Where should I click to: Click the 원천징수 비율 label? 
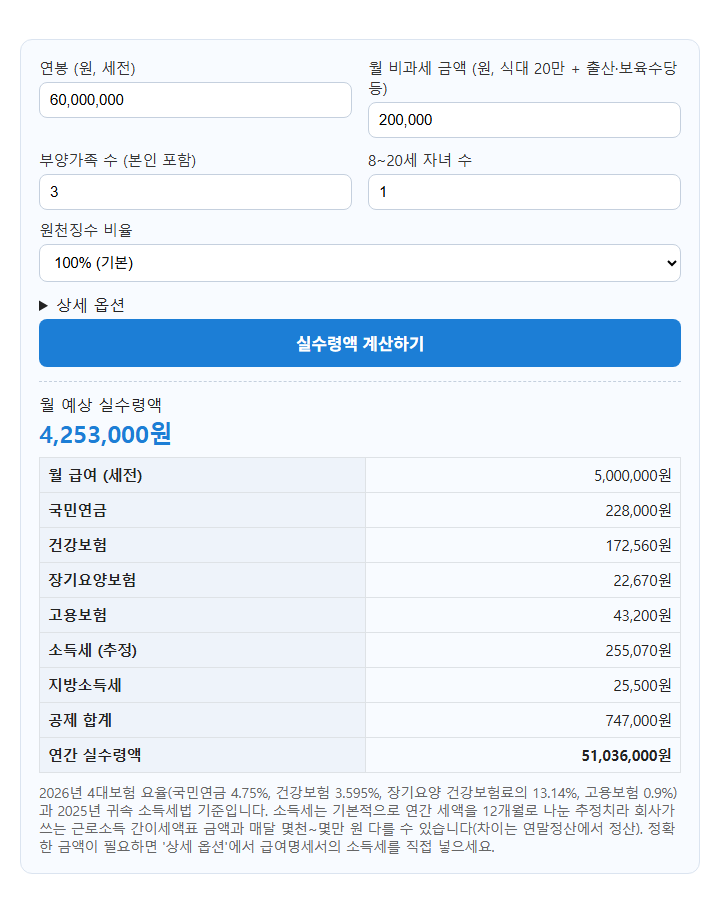(86, 231)
